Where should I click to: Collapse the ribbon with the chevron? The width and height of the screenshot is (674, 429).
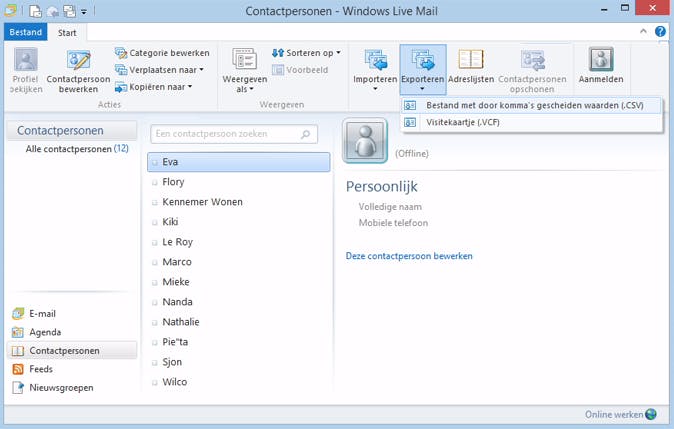click(643, 31)
